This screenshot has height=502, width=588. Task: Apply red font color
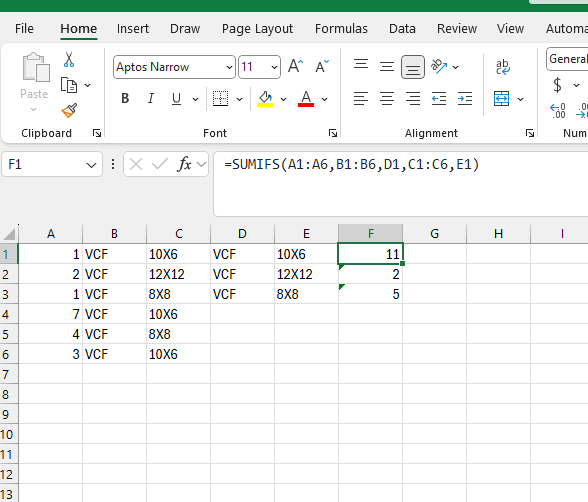click(x=306, y=99)
